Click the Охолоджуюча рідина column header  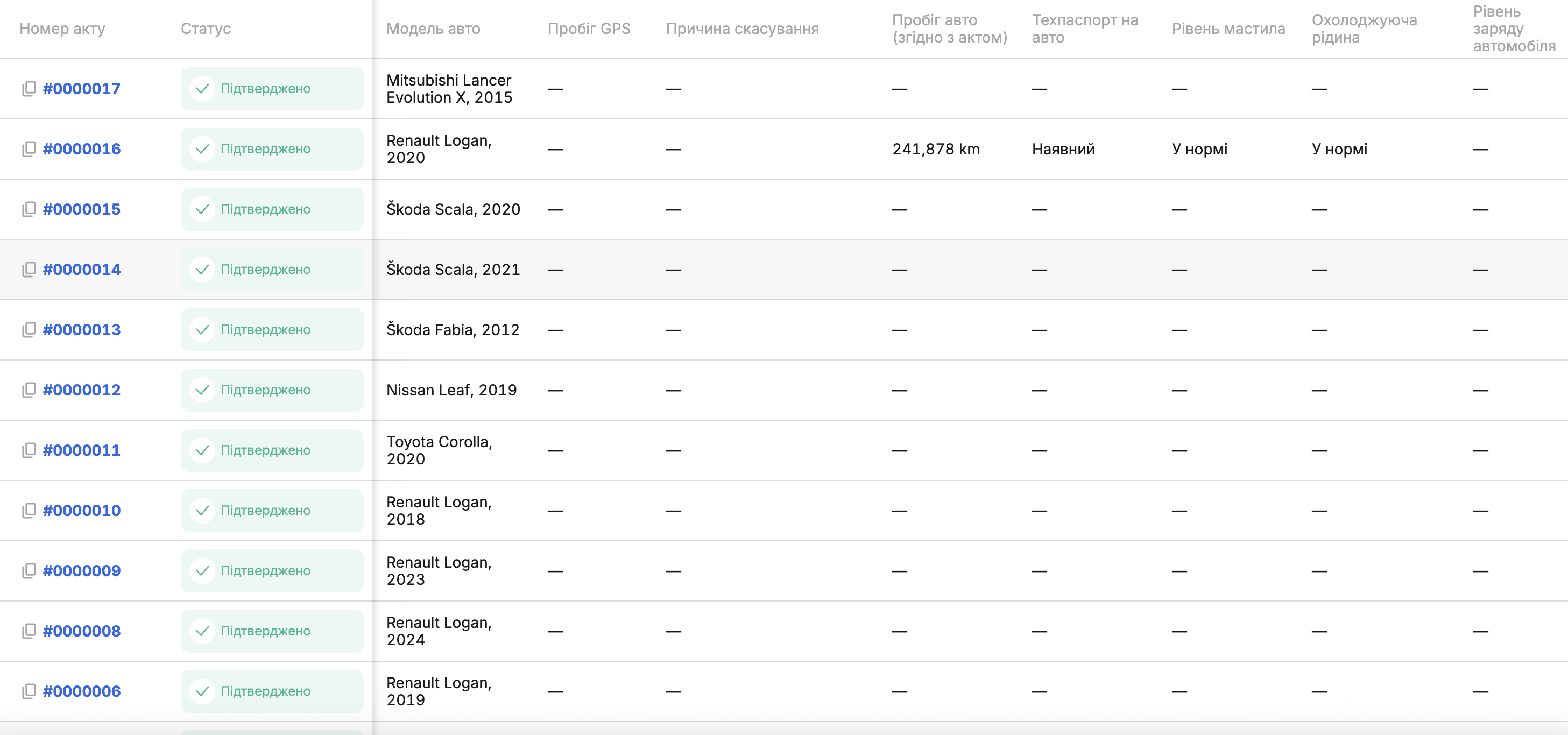pos(1364,29)
